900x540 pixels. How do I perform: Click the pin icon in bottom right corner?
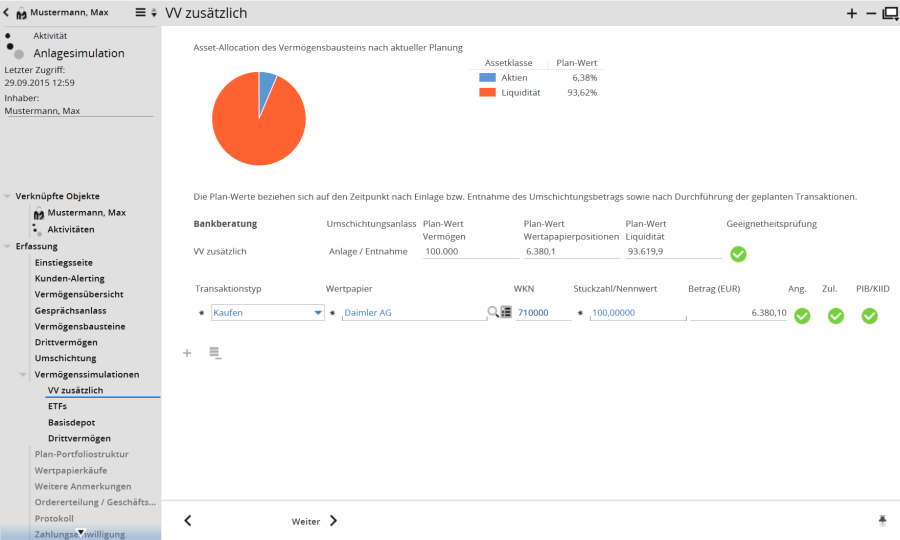tap(882, 521)
